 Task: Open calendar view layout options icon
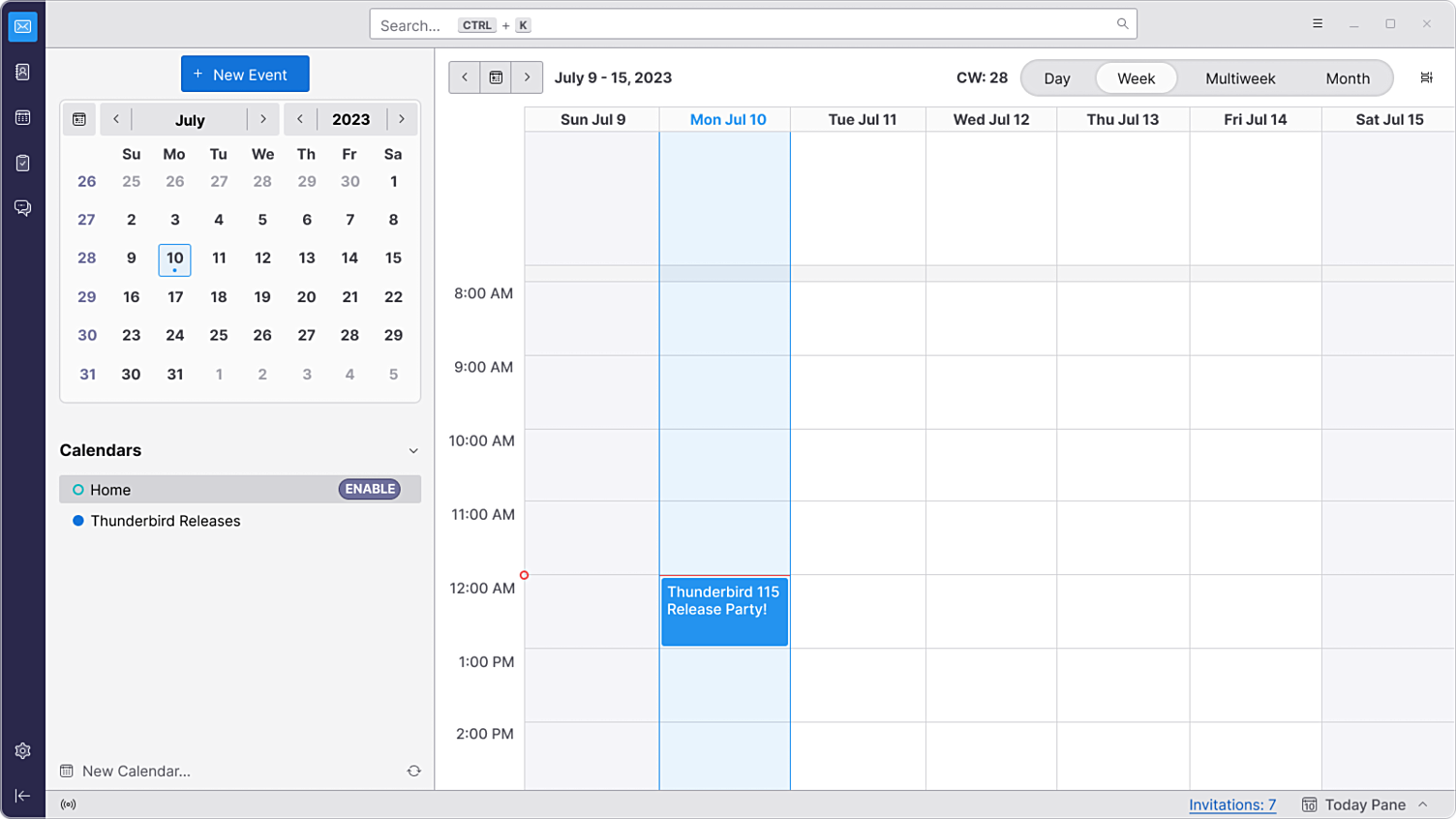(x=1426, y=77)
